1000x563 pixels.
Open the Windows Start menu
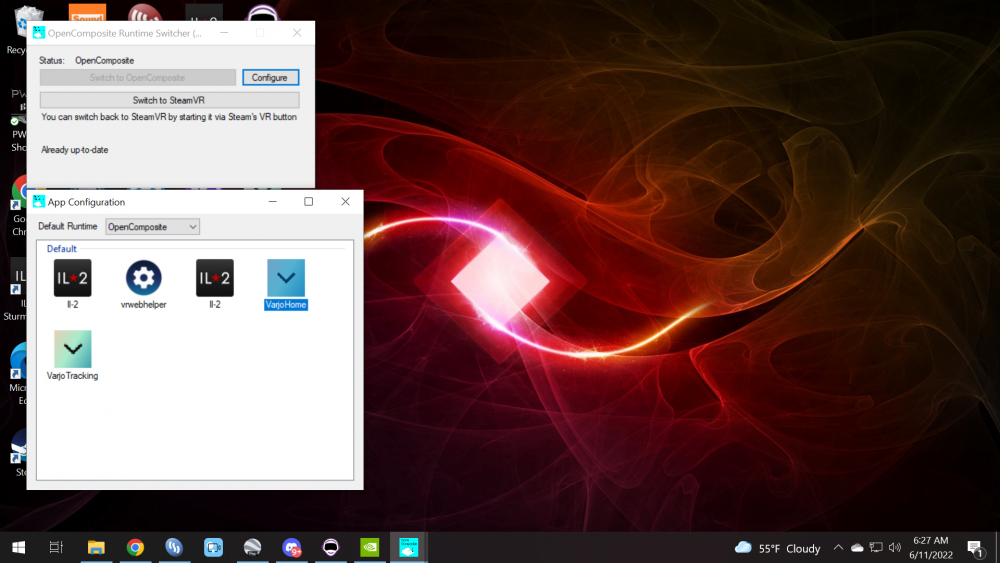pyautogui.click(x=18, y=547)
